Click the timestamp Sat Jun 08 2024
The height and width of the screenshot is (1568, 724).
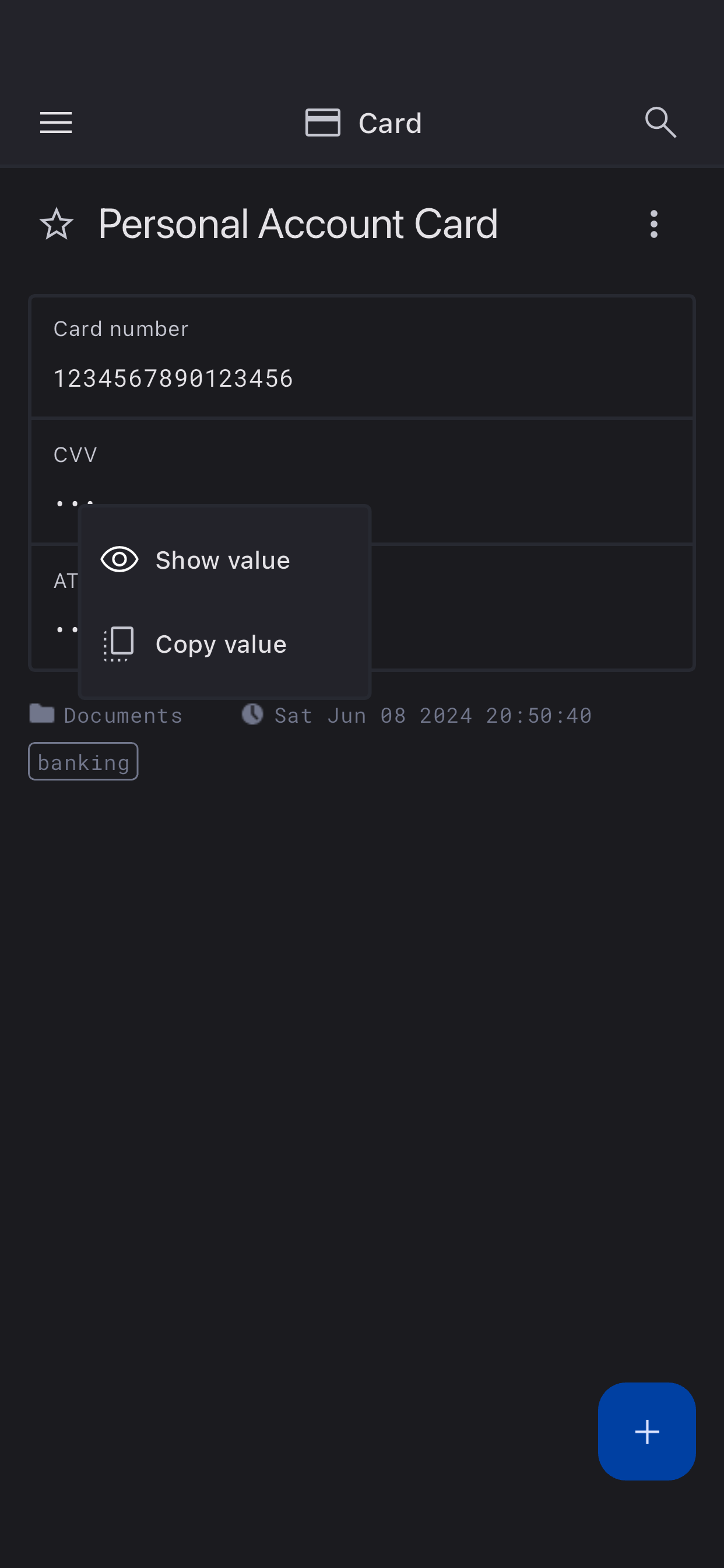click(433, 715)
